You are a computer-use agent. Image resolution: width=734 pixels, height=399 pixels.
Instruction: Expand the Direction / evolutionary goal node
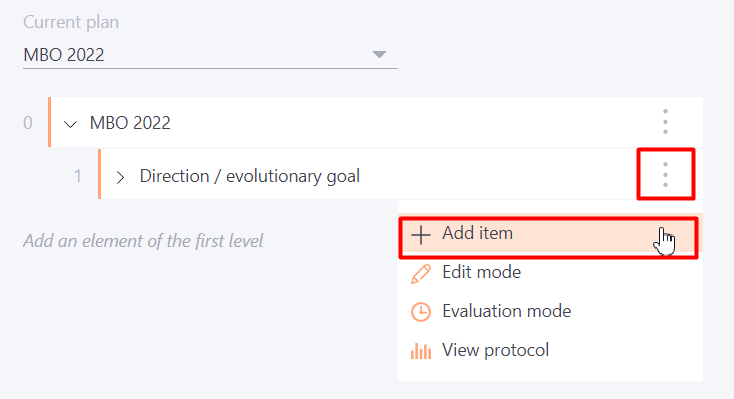[120, 177]
